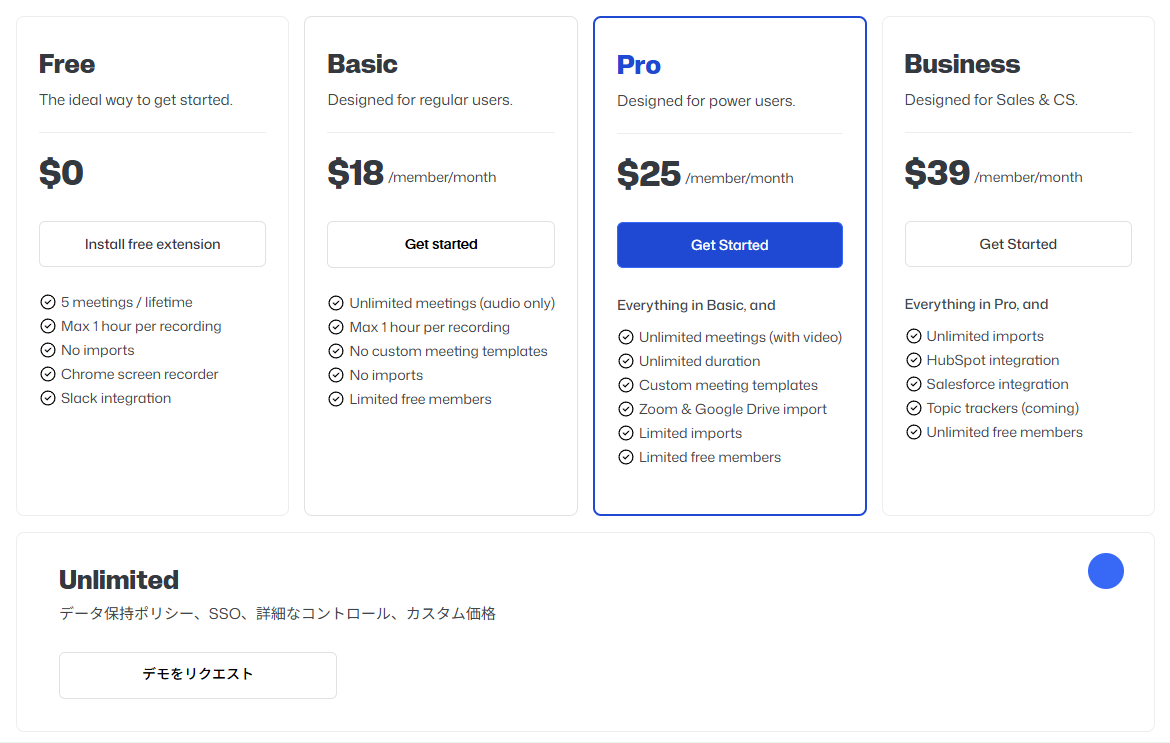Click the Business plan title
The width and height of the screenshot is (1170, 743).
961,64
